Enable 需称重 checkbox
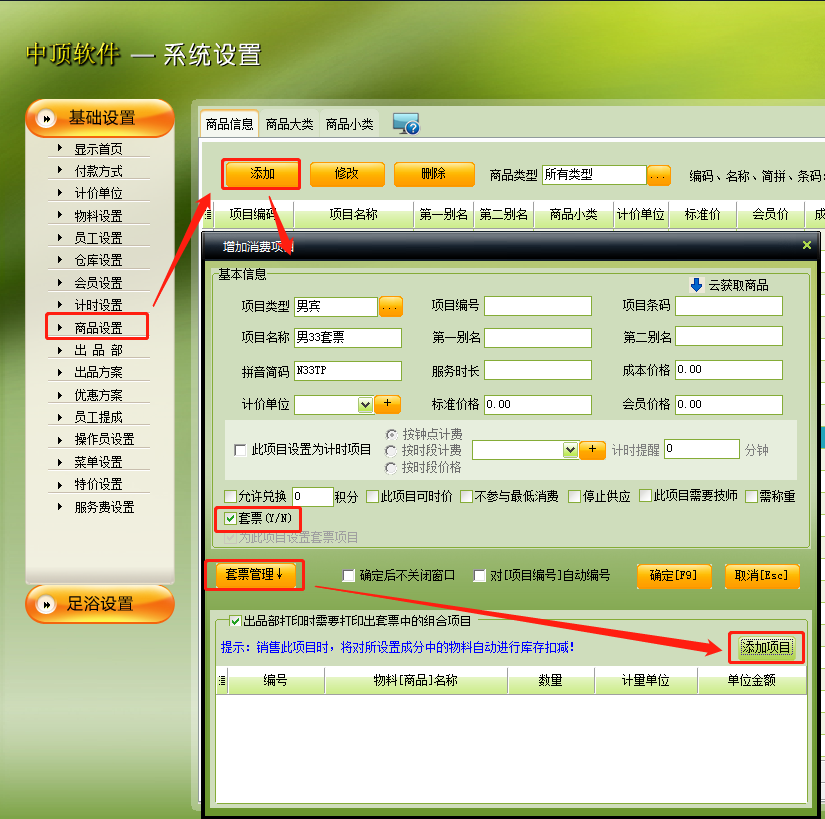The image size is (825, 819). pos(751,496)
